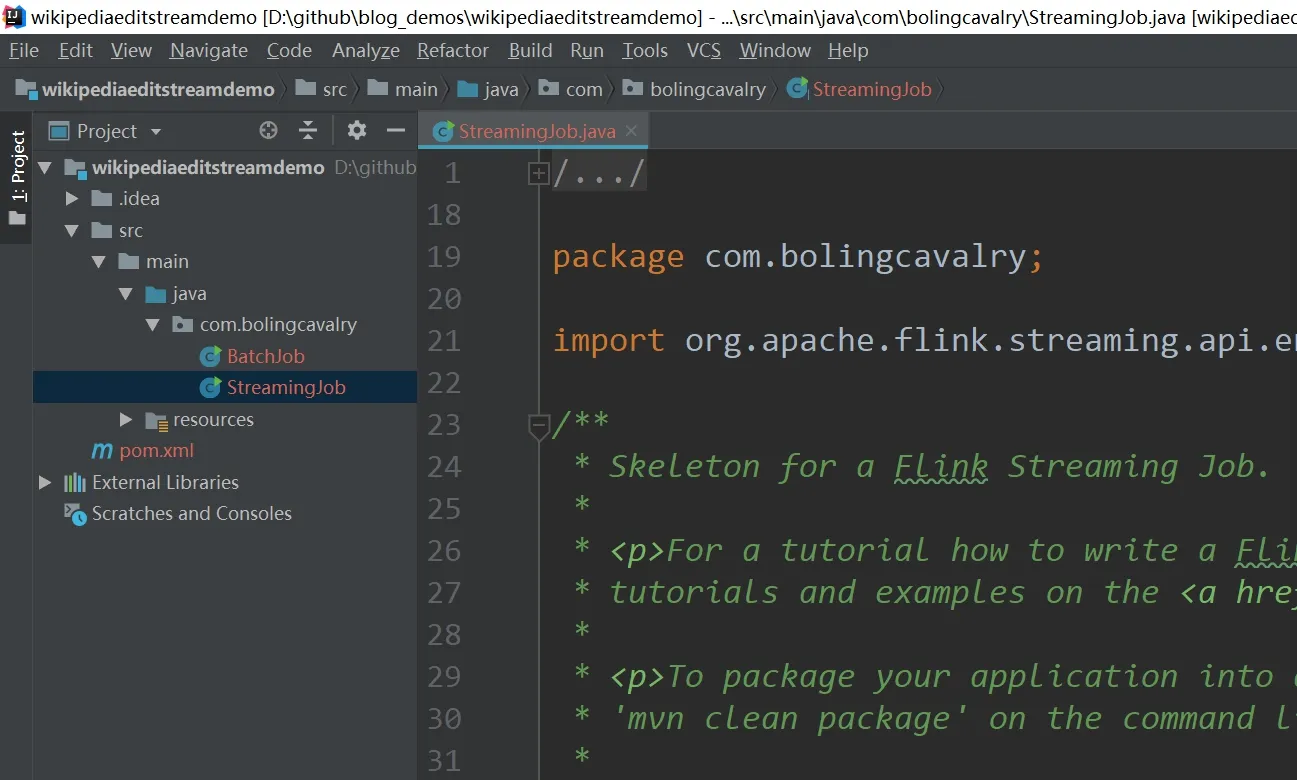The width and height of the screenshot is (1297, 780).
Task: Click the class icon beside StreamingJob breadcrumb
Action: [x=797, y=89]
